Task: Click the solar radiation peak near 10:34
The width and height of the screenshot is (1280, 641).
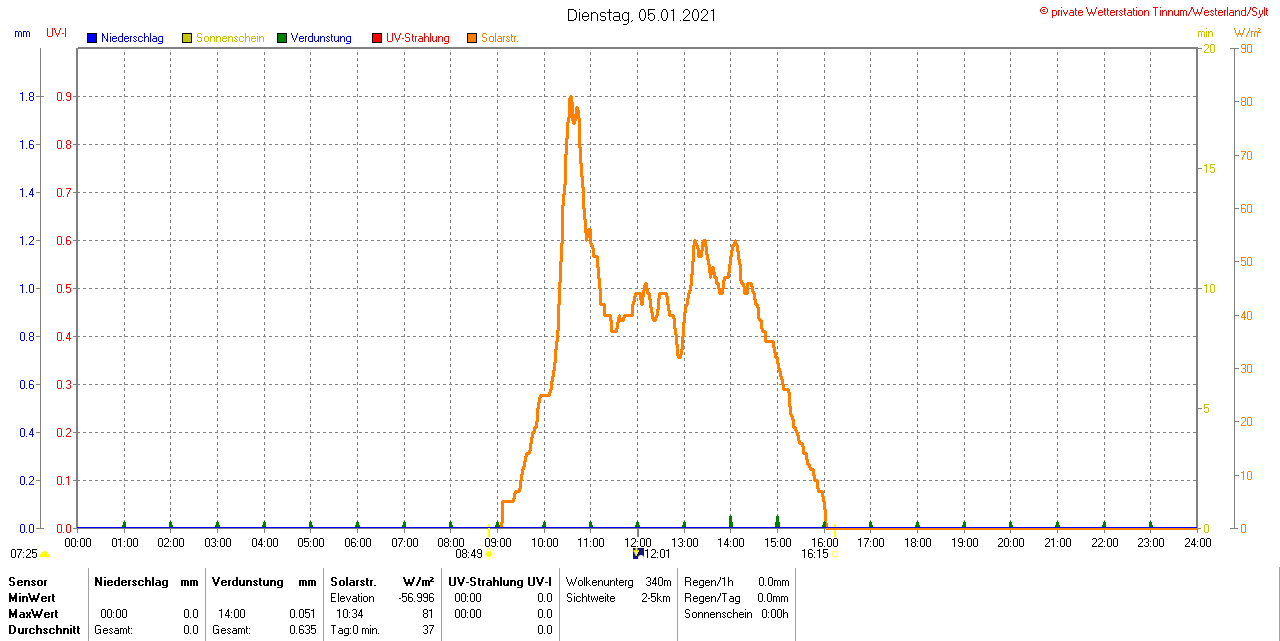Action: tap(570, 98)
